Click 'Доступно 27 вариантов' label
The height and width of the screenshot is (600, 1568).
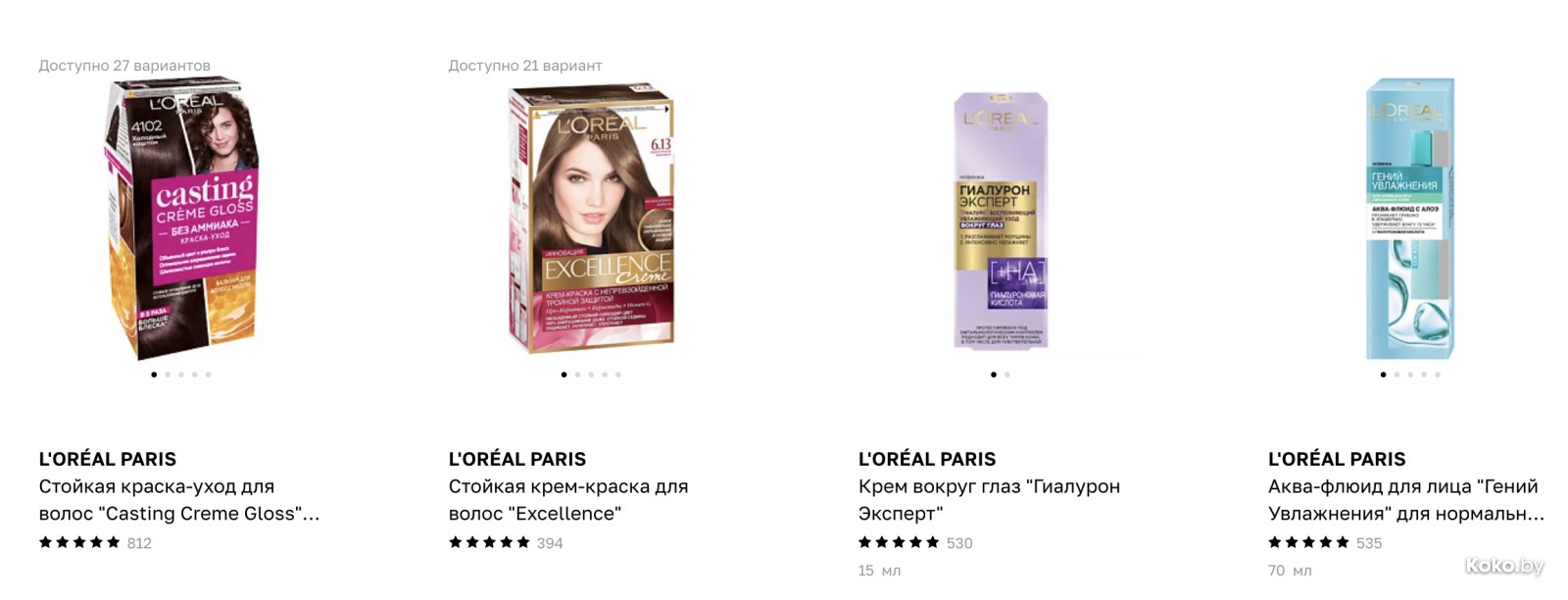click(x=124, y=66)
